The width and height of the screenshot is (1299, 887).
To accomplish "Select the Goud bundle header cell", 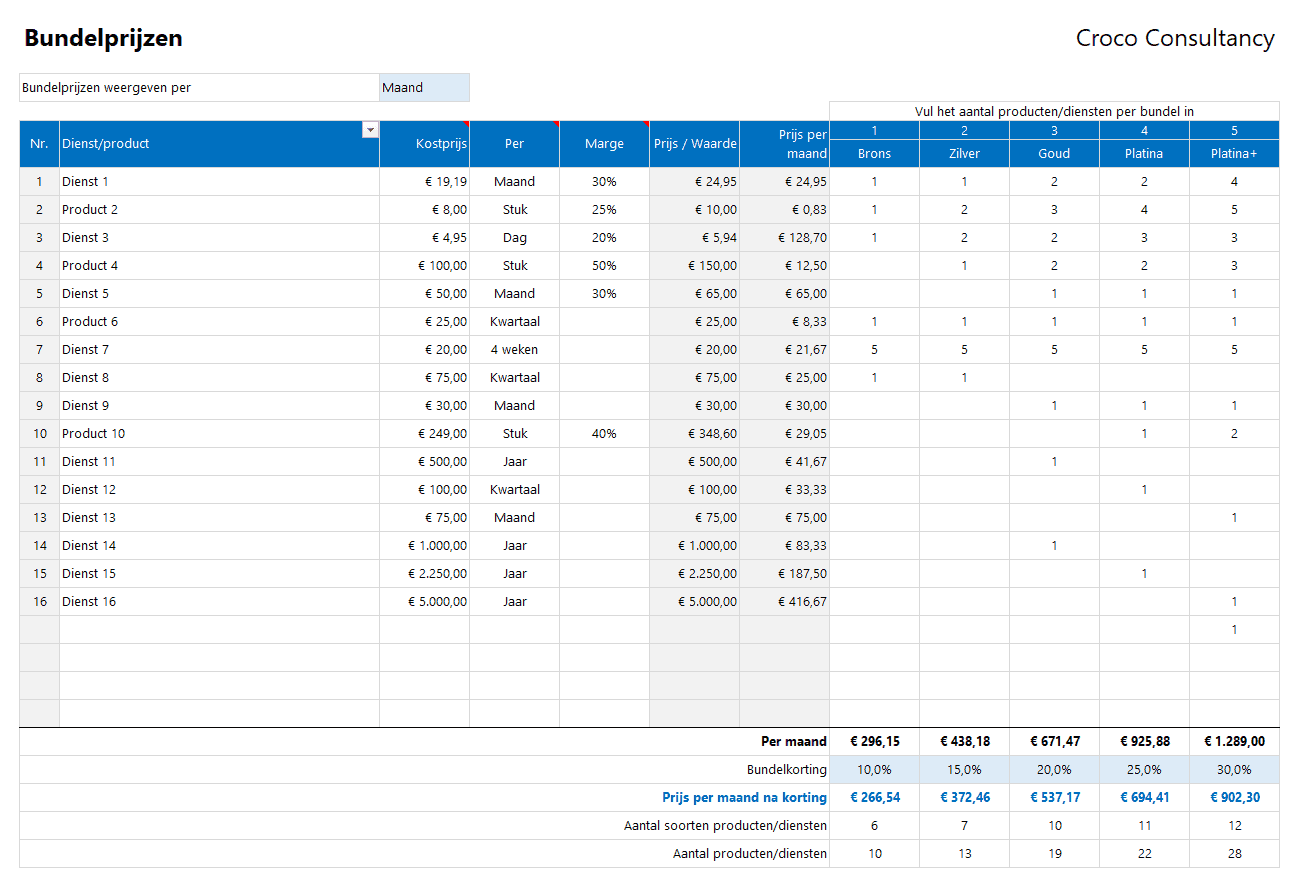I will click(x=1054, y=154).
